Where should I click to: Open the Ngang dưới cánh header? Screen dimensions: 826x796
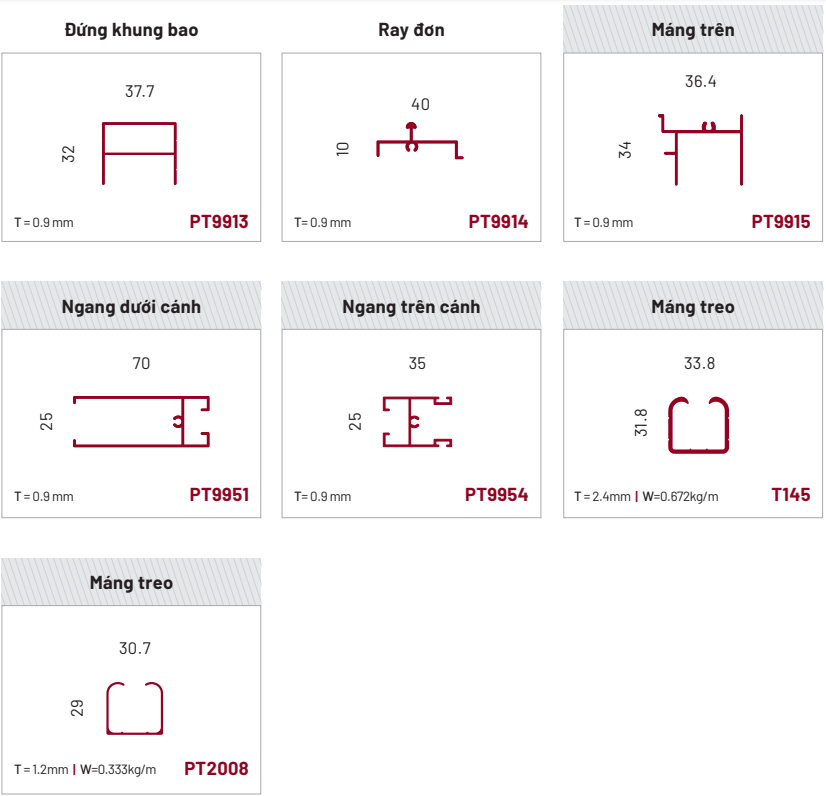point(131,307)
